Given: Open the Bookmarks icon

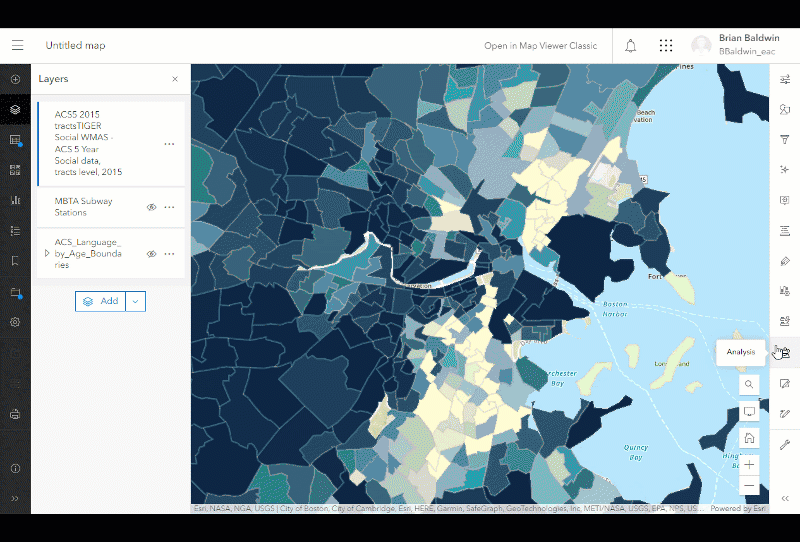Looking at the screenshot, I should click(x=15, y=261).
